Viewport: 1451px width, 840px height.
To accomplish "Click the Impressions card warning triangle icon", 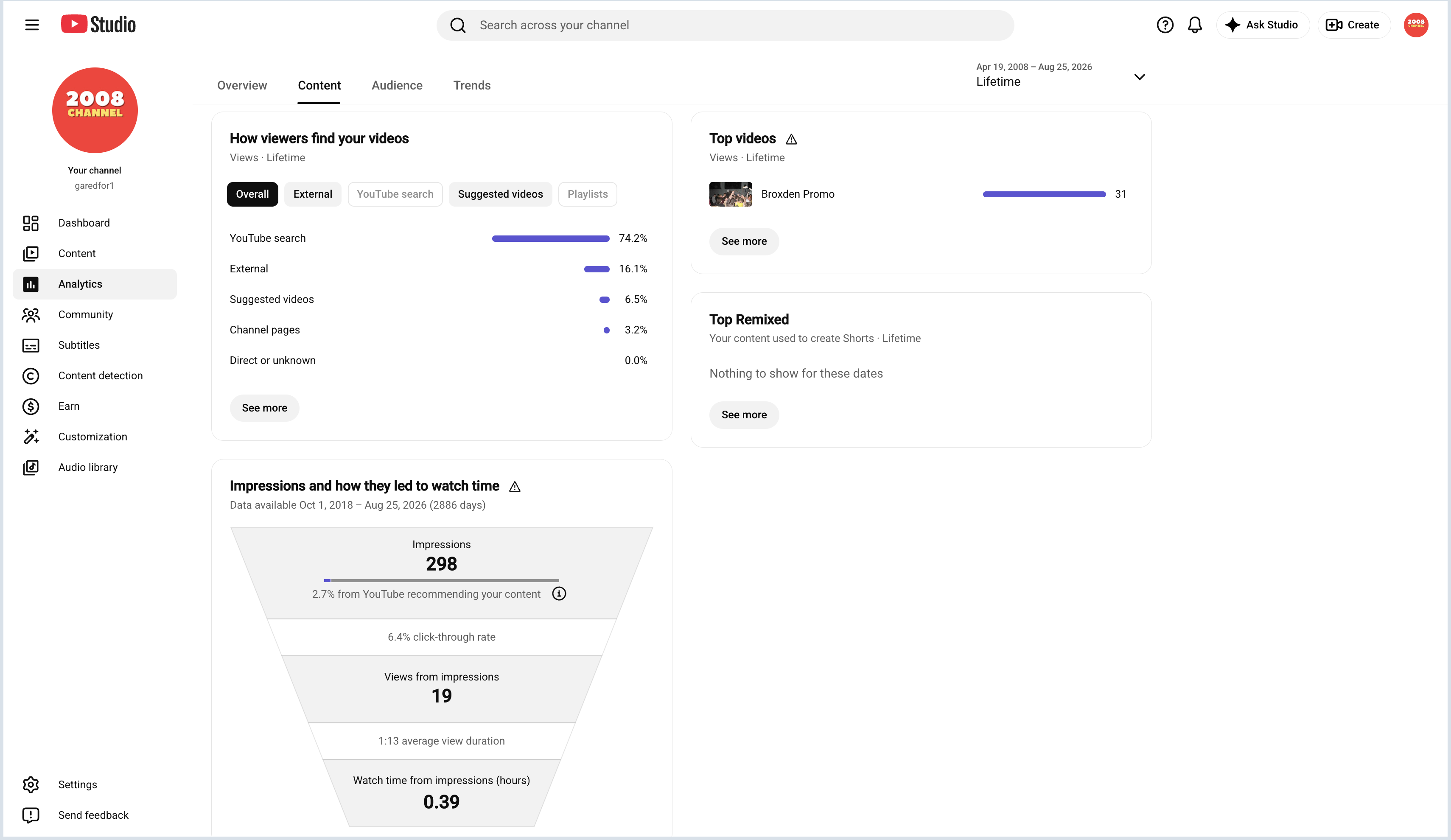I will pos(515,487).
